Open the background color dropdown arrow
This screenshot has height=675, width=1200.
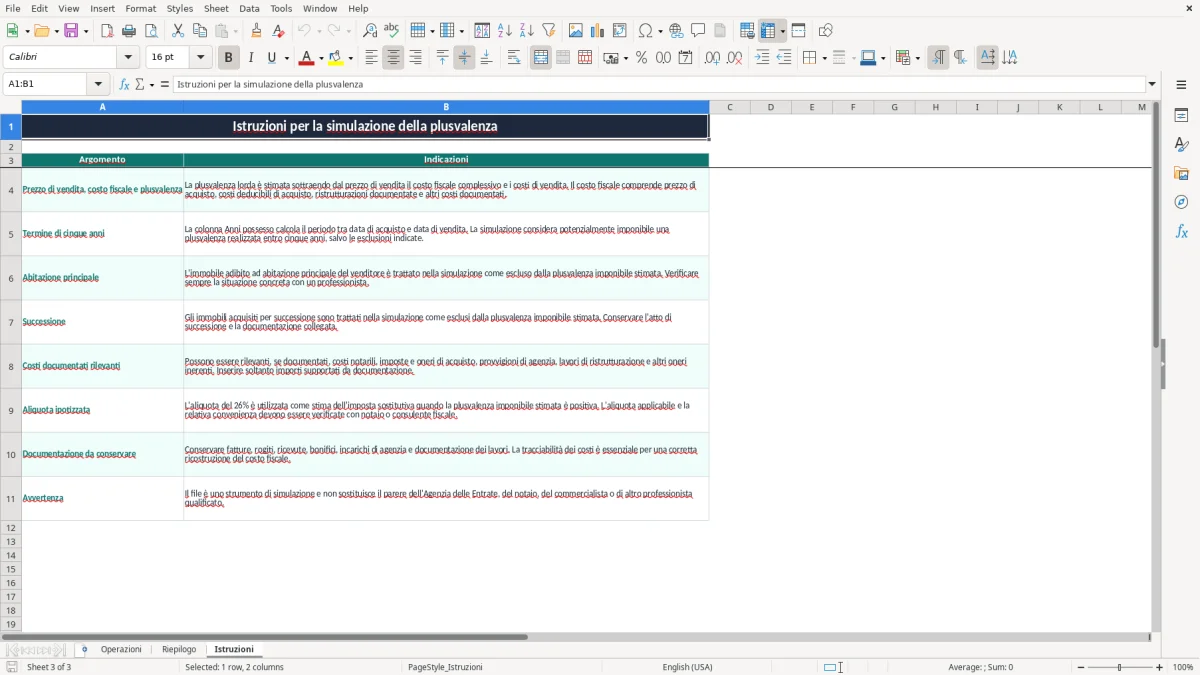pos(350,58)
